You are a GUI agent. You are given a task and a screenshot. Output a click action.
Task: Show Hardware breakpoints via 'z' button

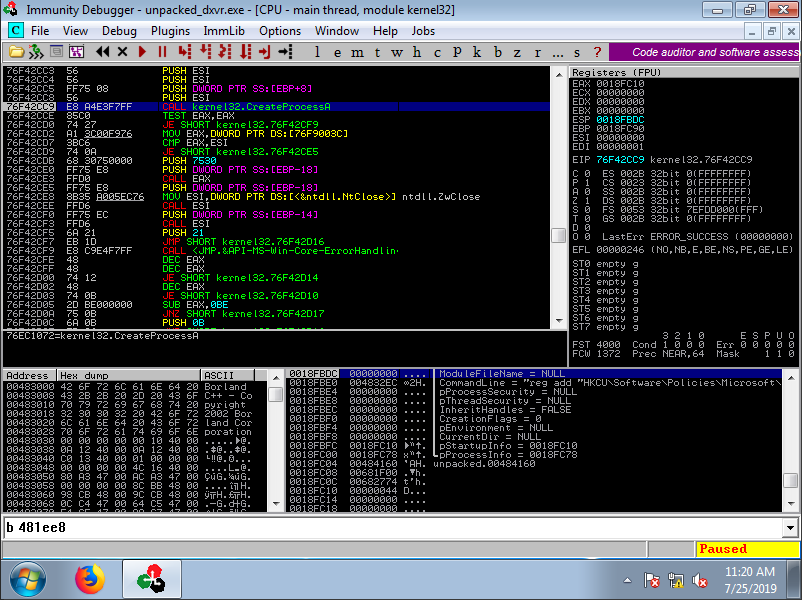(518, 52)
